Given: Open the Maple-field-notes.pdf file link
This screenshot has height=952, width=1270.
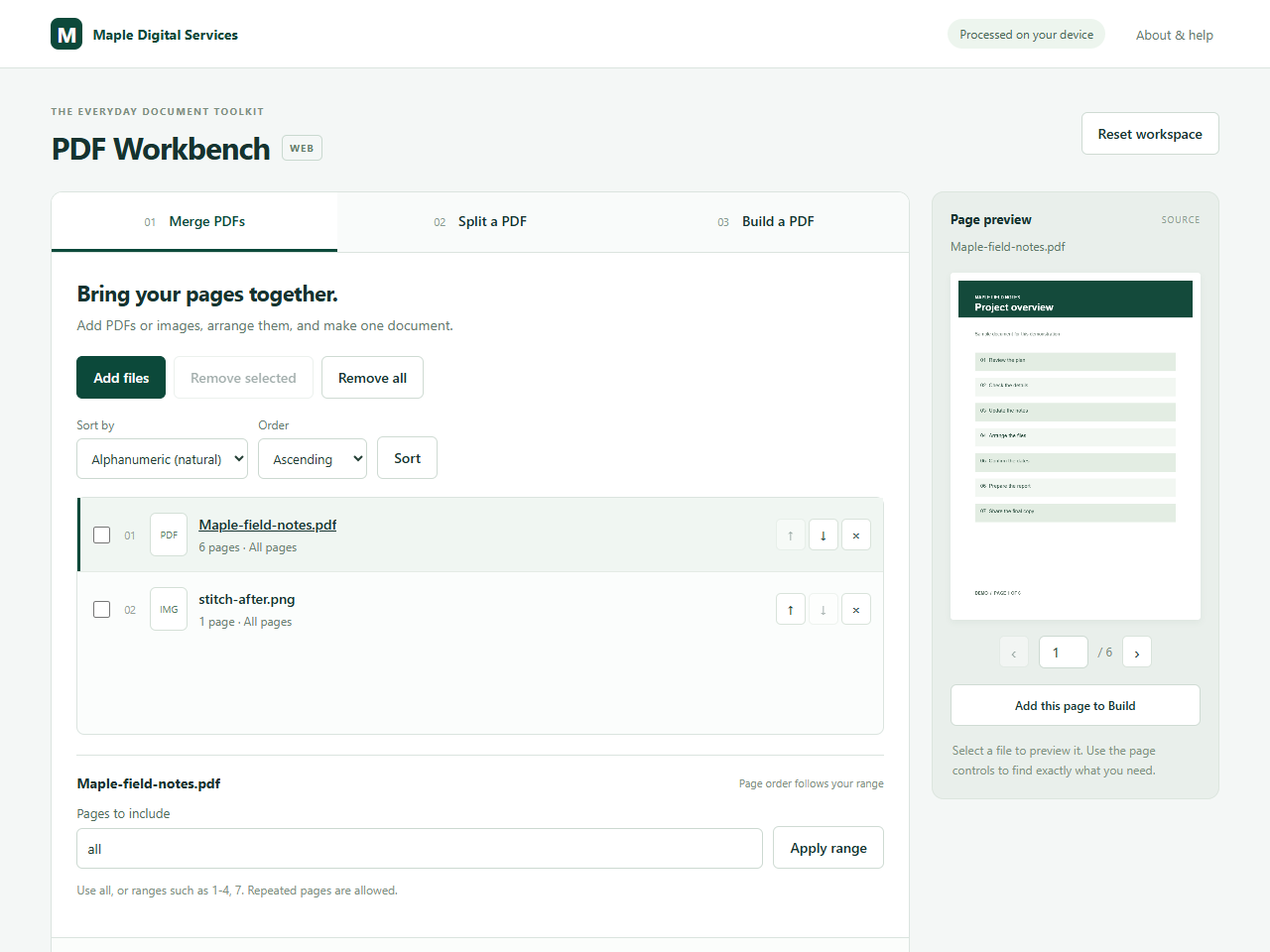Looking at the screenshot, I should point(268,525).
